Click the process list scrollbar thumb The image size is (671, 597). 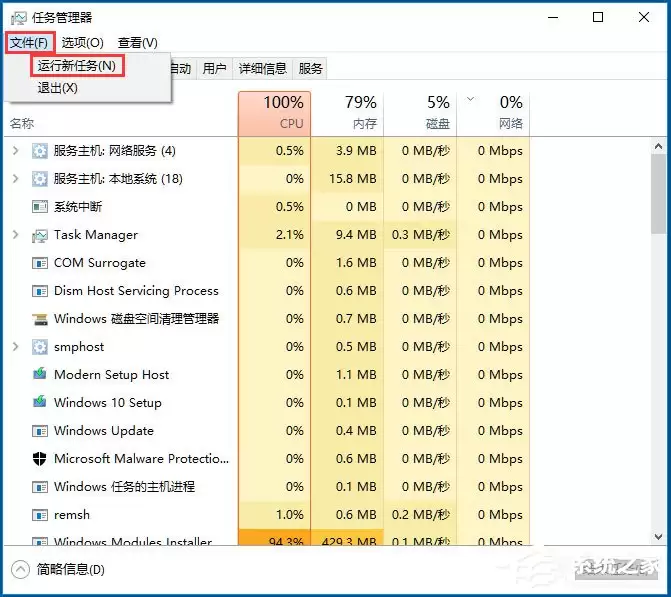(659, 194)
